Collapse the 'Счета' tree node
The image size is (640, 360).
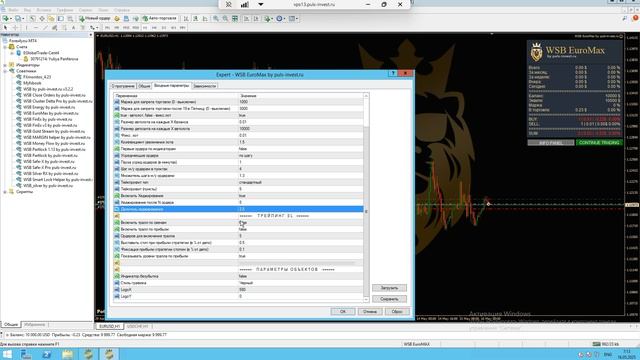(x=5, y=47)
